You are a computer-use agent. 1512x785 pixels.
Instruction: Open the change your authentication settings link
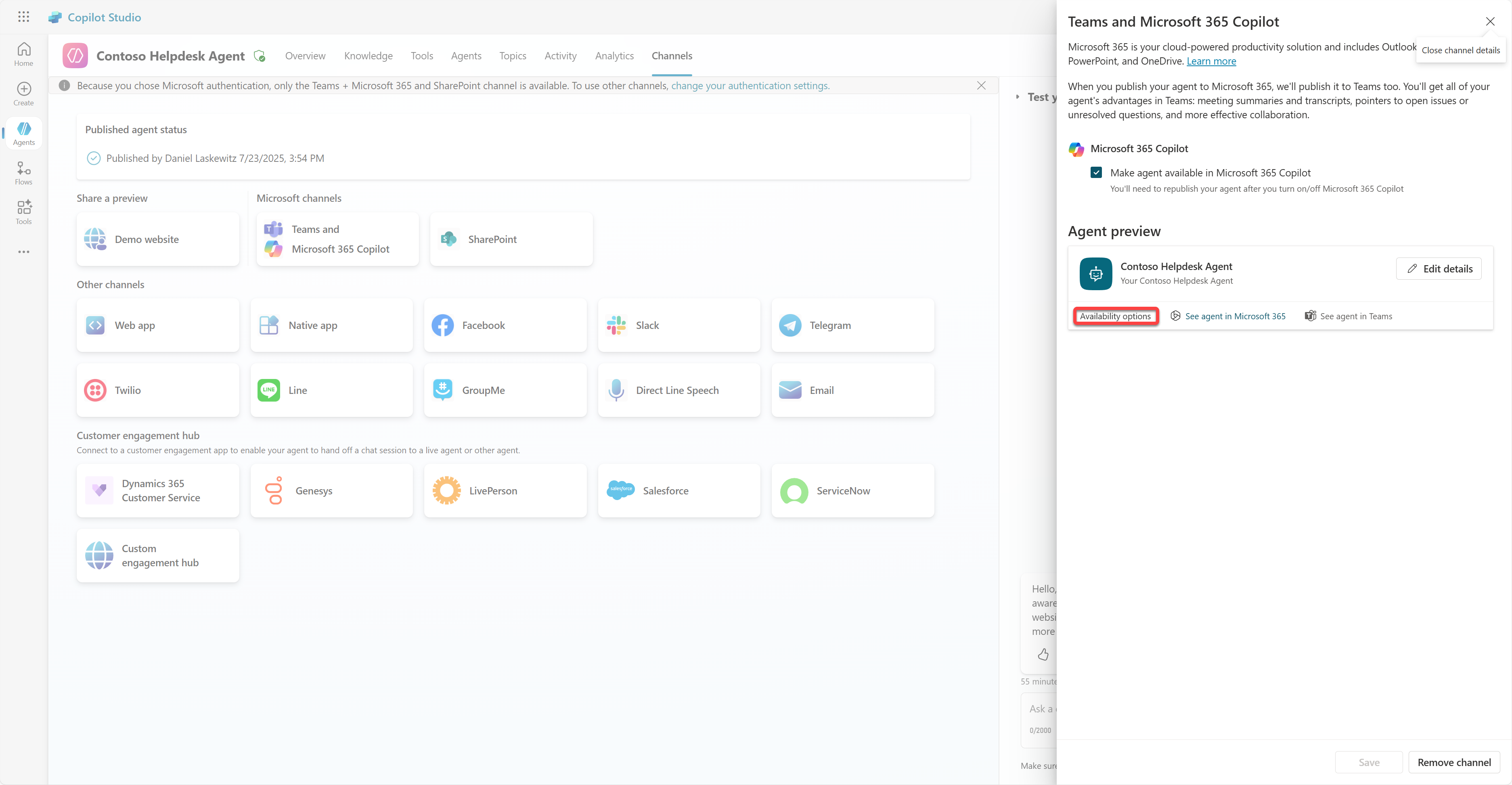(x=750, y=86)
